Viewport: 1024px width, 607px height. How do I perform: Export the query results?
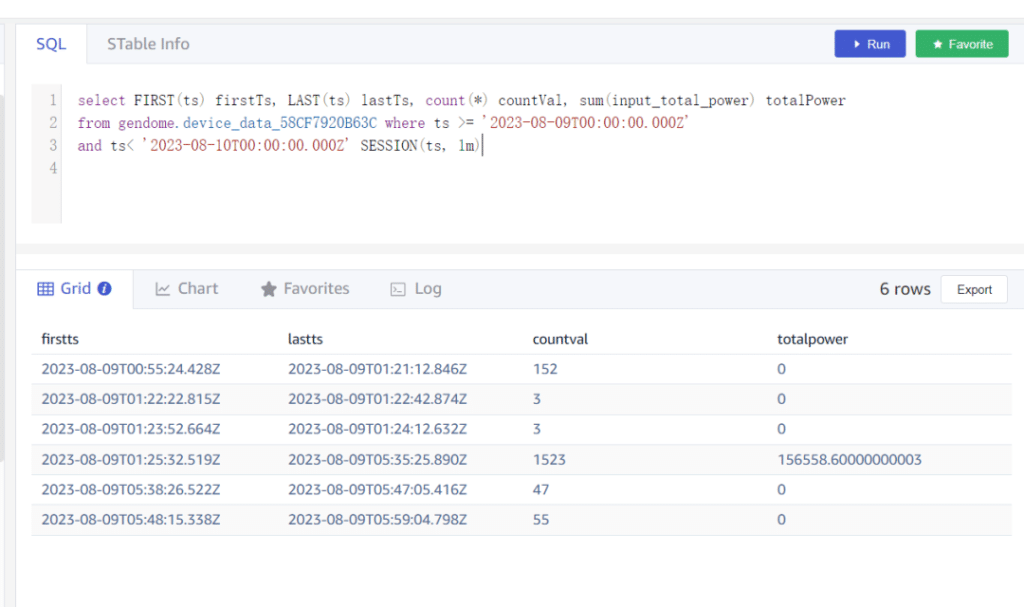tap(974, 289)
